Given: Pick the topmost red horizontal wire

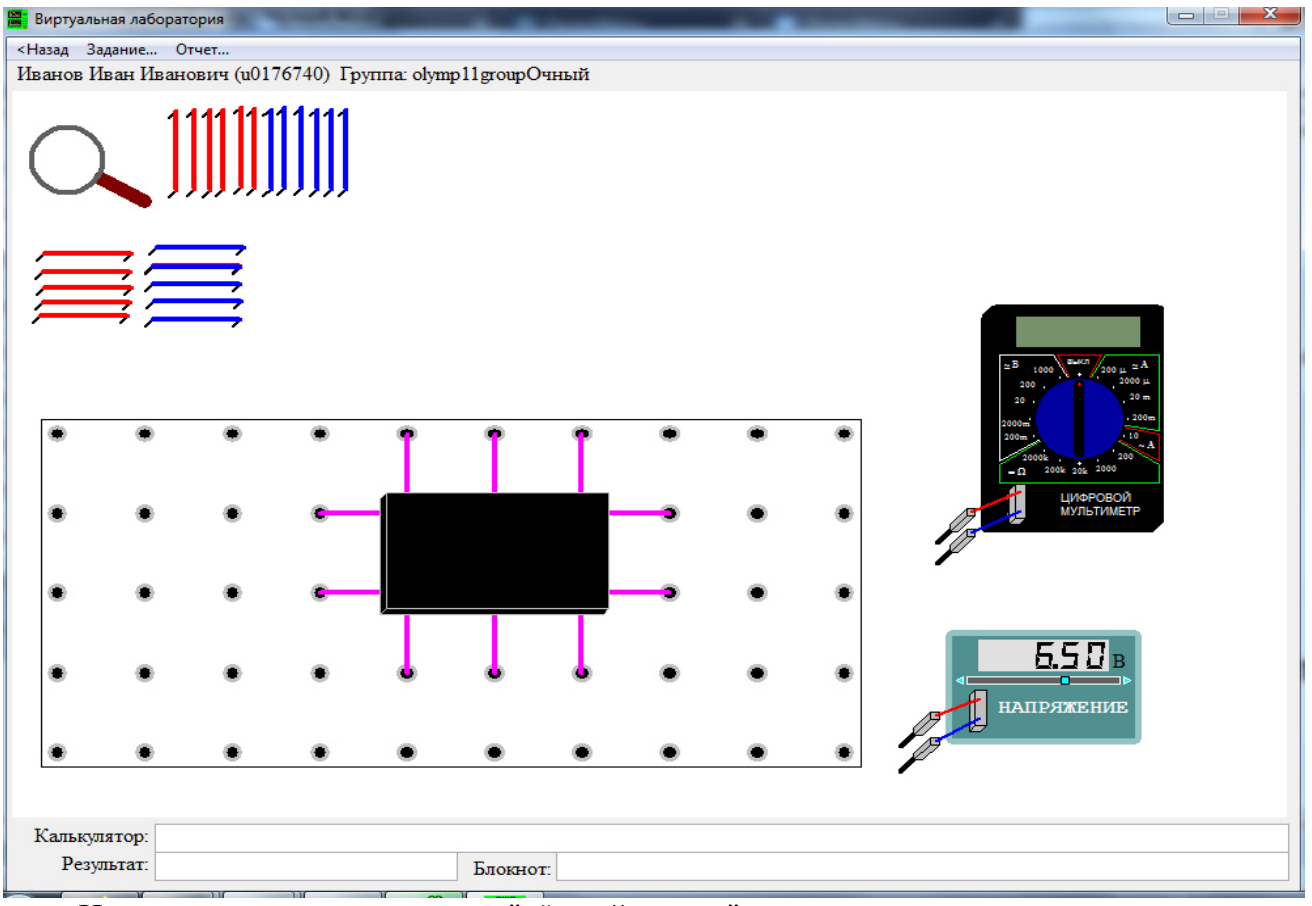Looking at the screenshot, I should (x=84, y=254).
